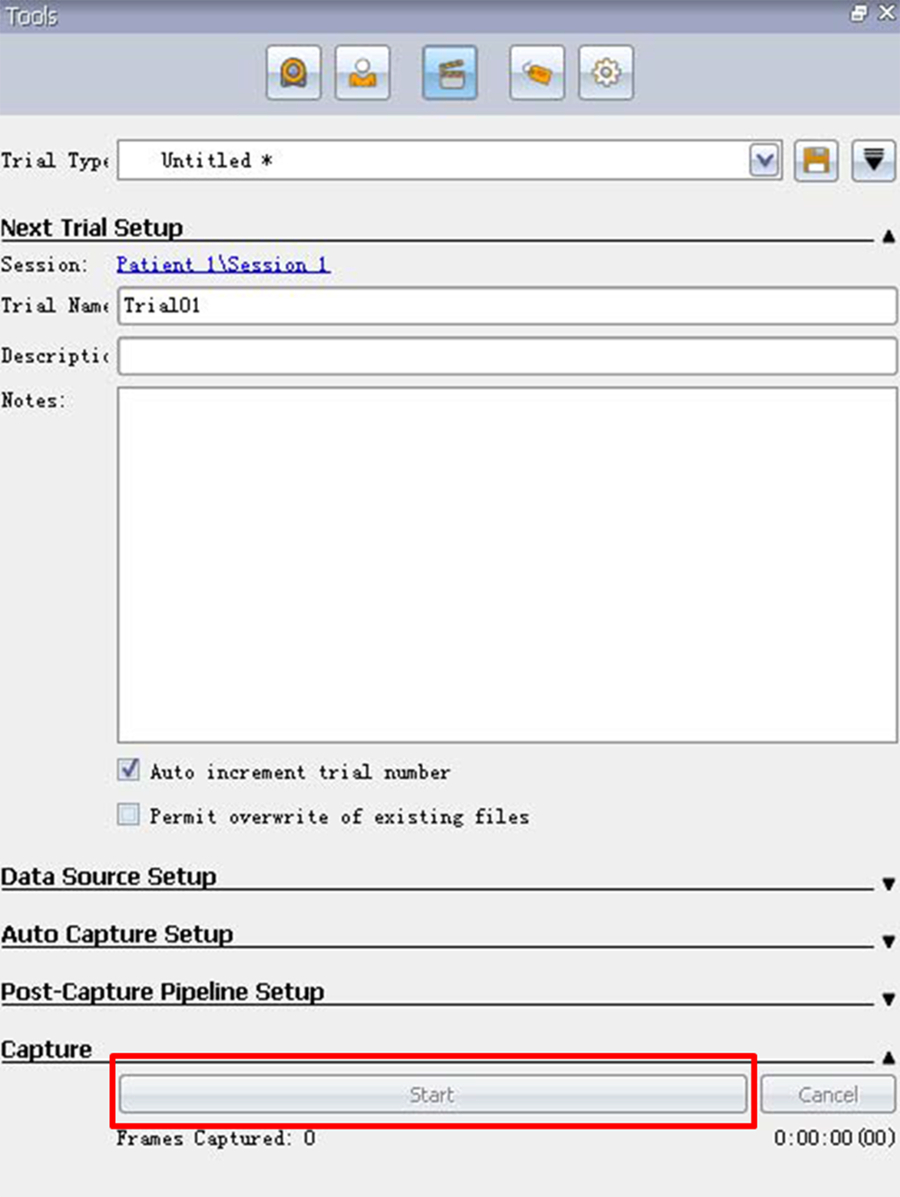Open the Patient 1\Session 1 link

tap(223, 265)
